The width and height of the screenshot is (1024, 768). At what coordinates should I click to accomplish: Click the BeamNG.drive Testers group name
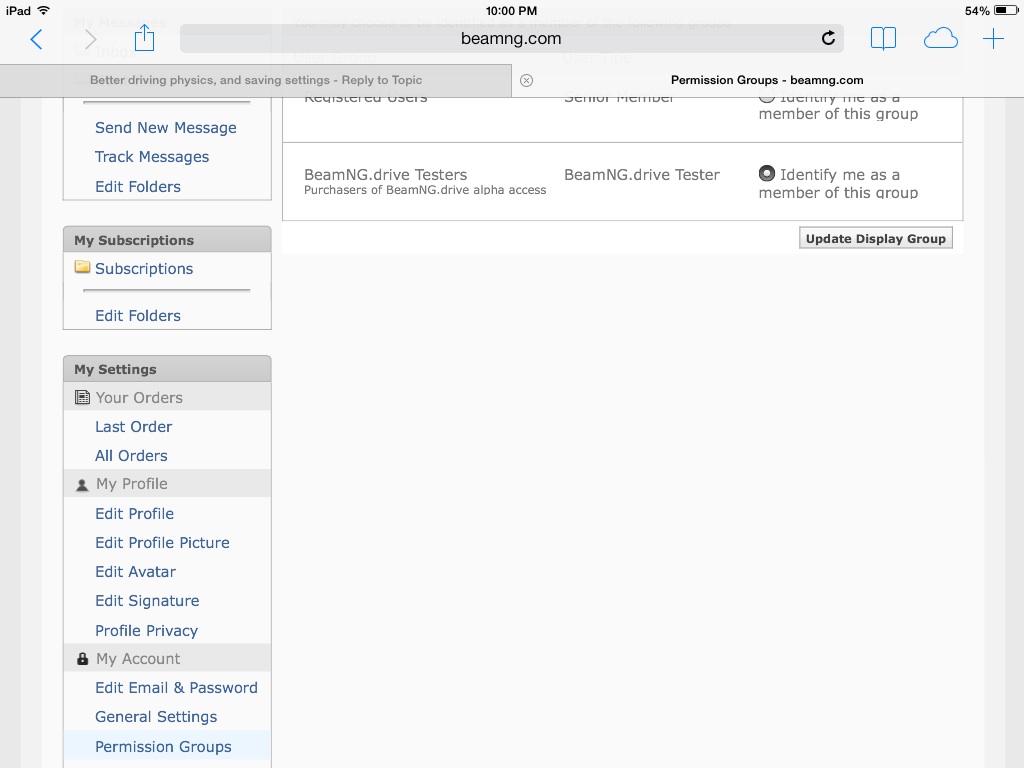coord(386,175)
